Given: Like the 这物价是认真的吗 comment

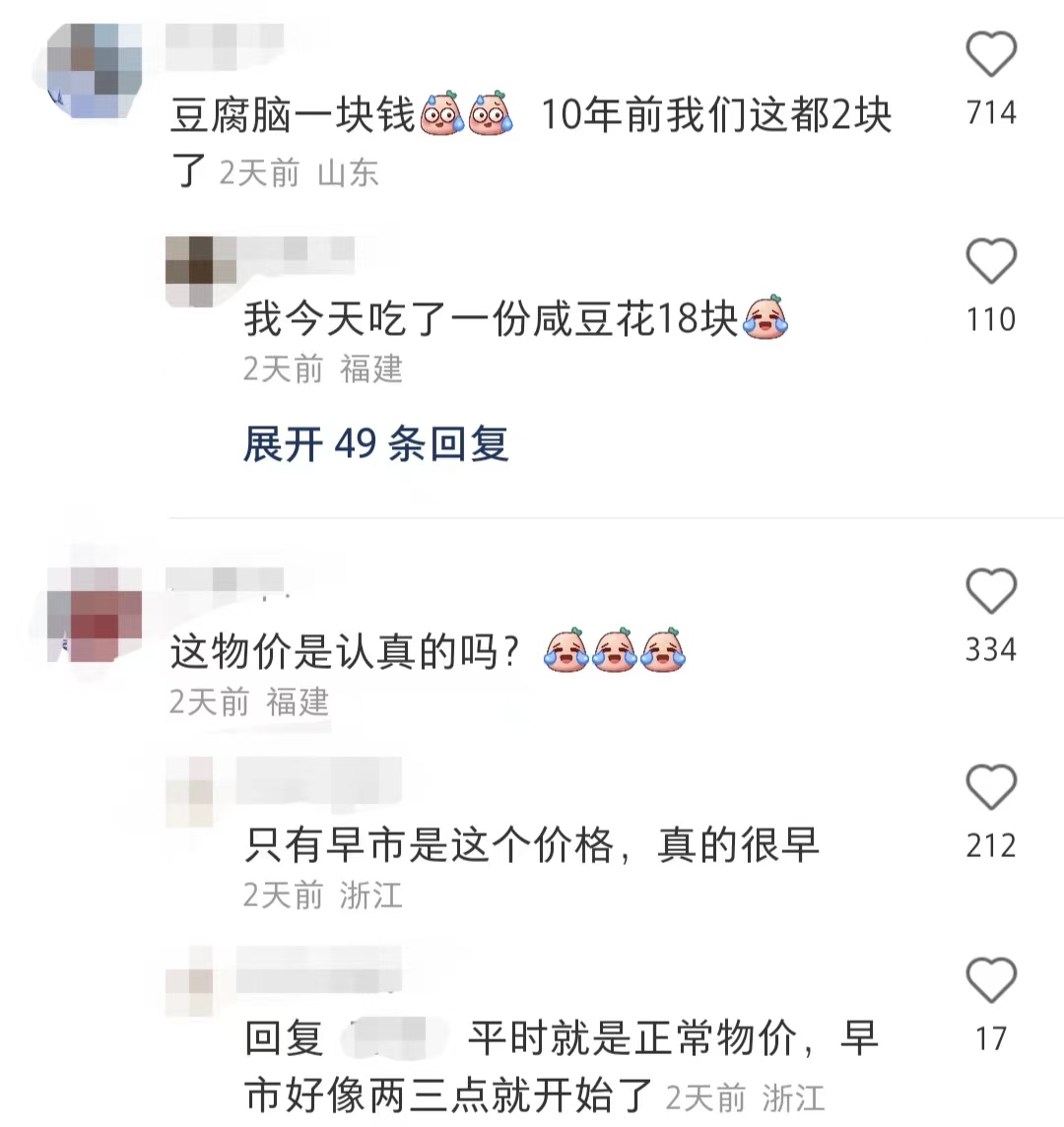Looking at the screenshot, I should (991, 590).
